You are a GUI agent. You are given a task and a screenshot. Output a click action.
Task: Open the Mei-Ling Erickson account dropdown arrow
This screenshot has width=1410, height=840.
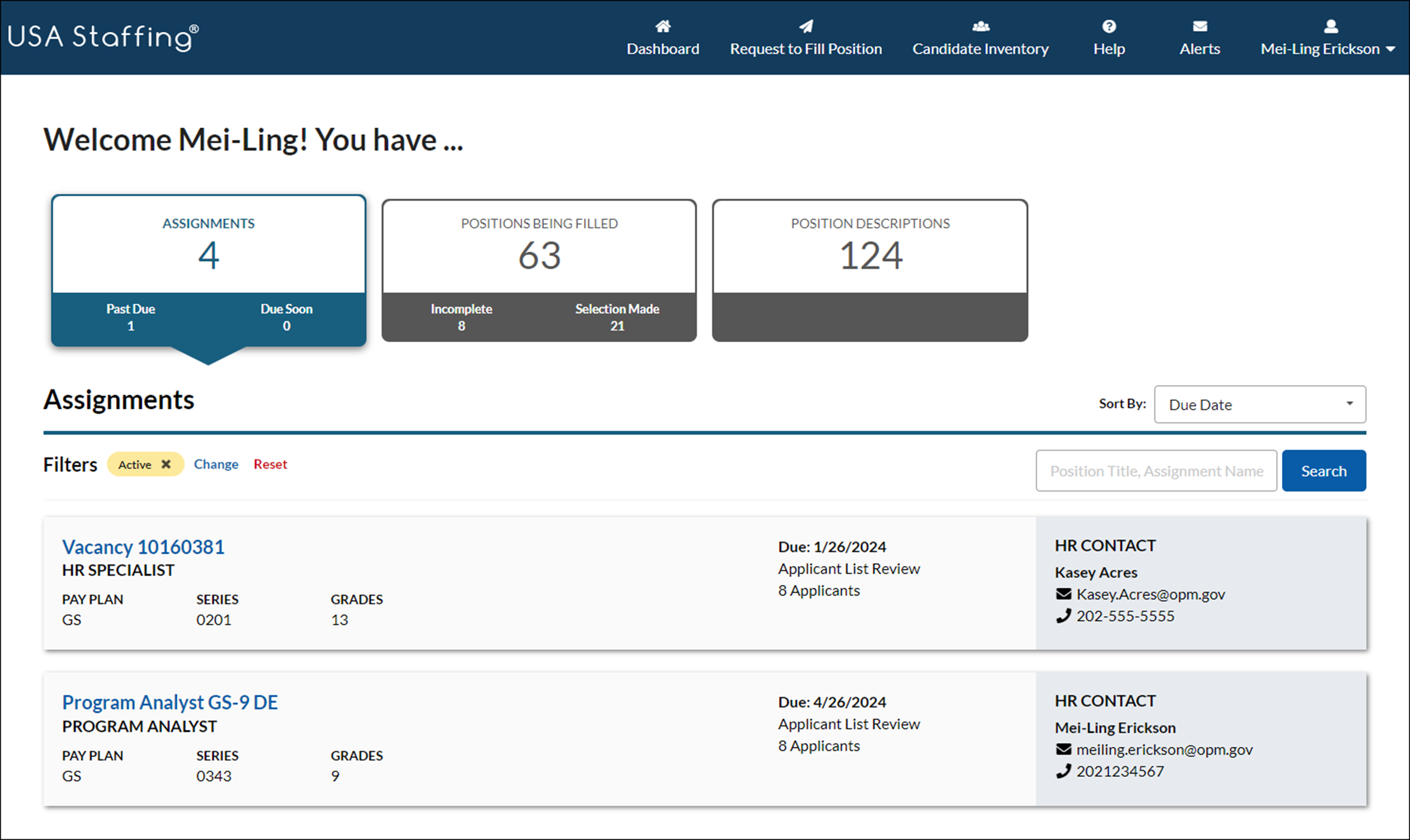[x=1391, y=49]
